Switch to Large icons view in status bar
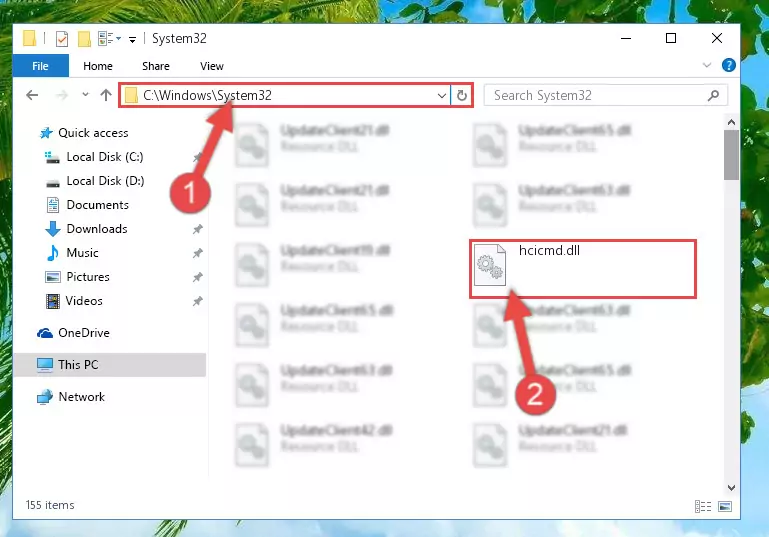 (725, 506)
